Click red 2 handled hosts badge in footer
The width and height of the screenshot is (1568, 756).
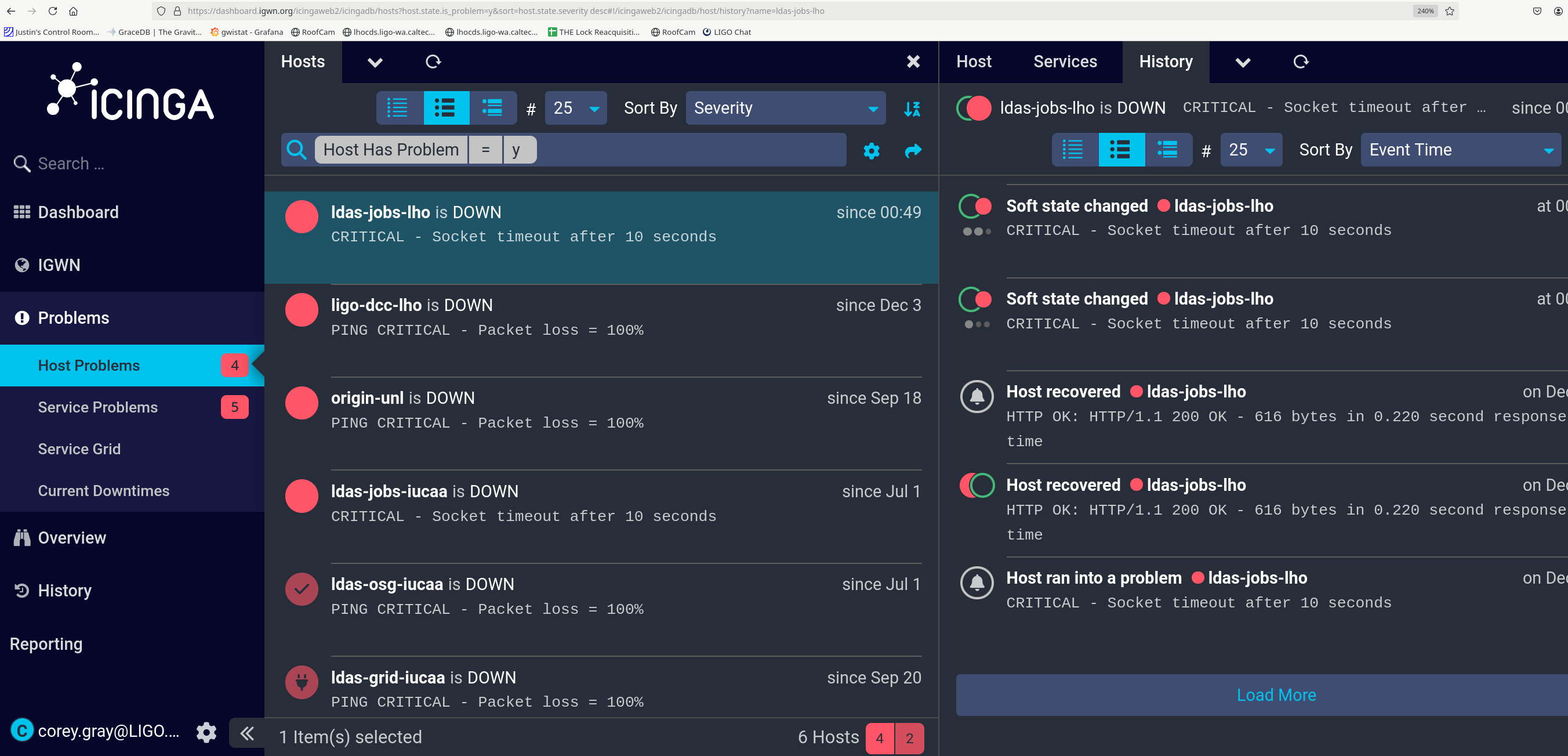coord(909,739)
